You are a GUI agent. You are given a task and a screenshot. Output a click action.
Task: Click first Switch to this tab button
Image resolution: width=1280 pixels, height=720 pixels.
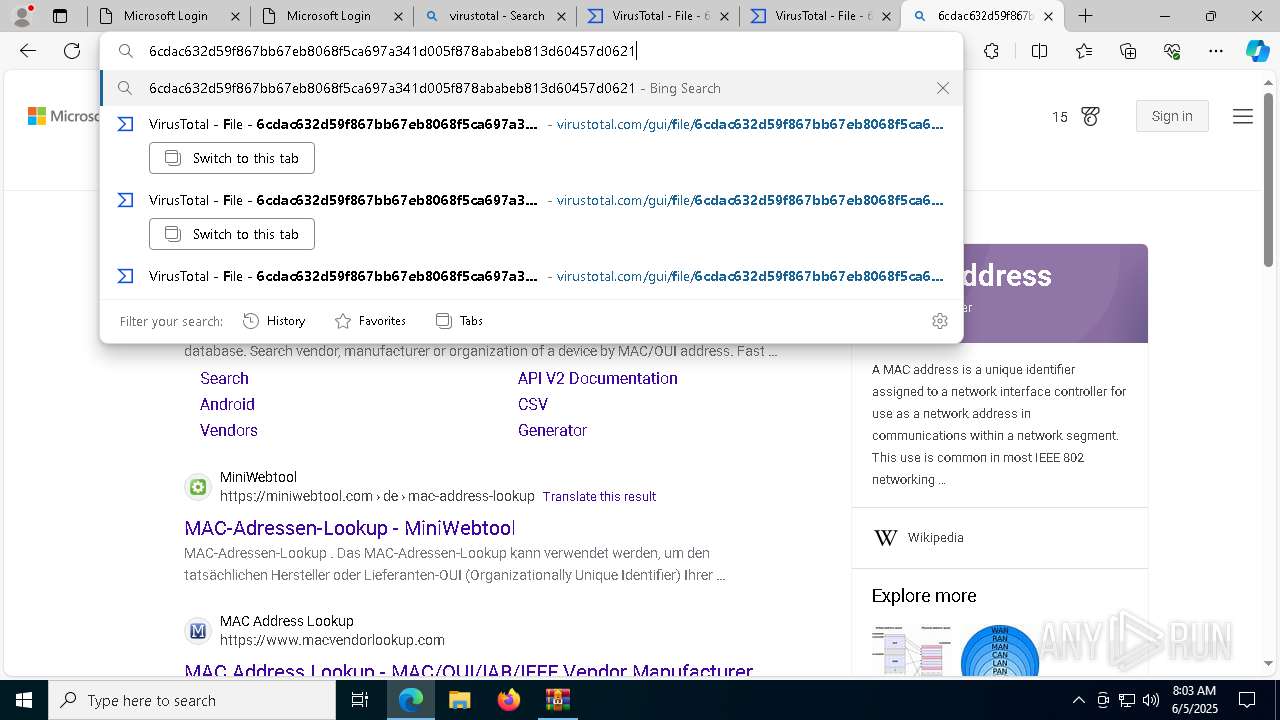click(231, 158)
